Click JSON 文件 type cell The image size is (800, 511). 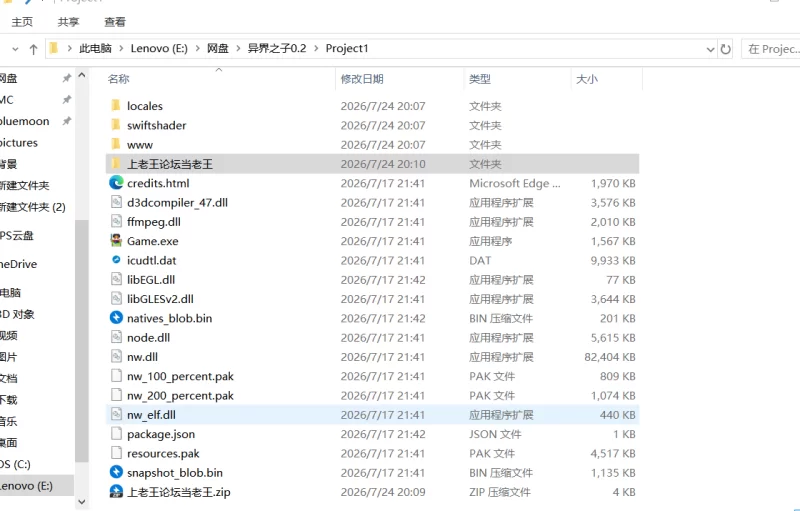click(495, 434)
